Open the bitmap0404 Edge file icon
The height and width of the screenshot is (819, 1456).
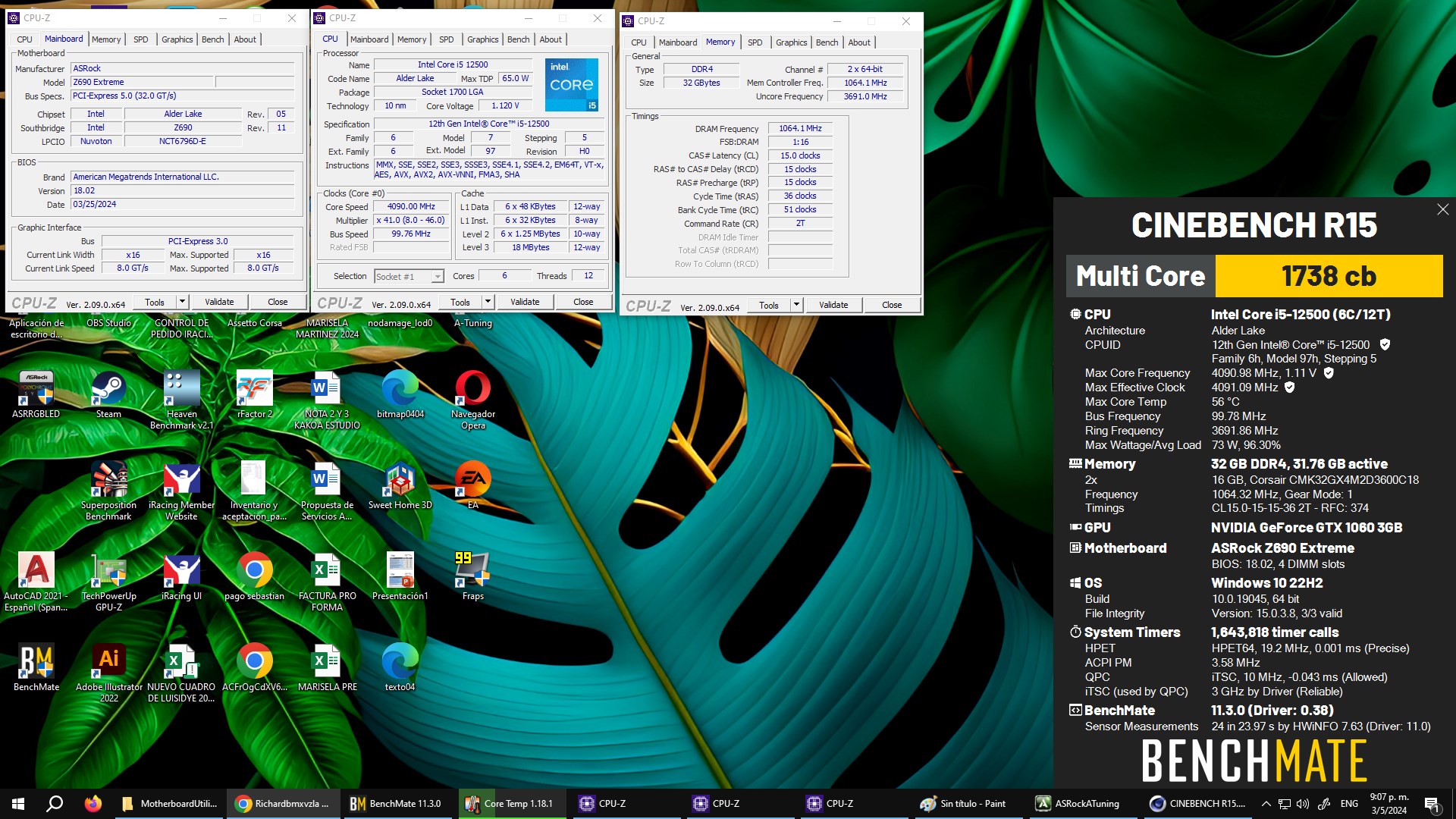pos(400,394)
